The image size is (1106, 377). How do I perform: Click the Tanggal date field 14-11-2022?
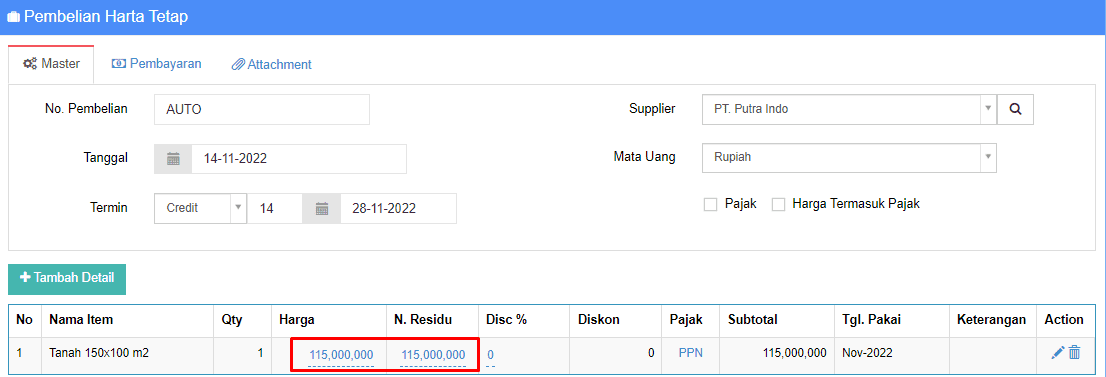coord(299,159)
